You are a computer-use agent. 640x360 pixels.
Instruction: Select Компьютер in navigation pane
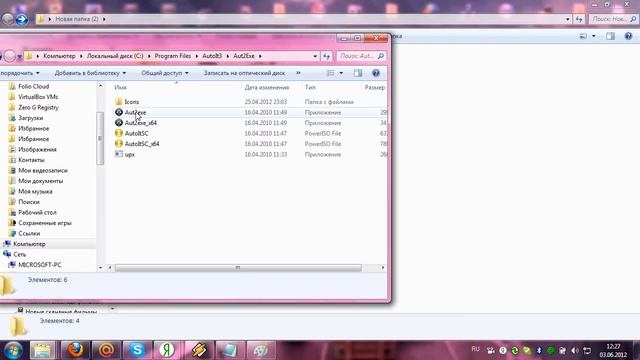pyautogui.click(x=29, y=244)
